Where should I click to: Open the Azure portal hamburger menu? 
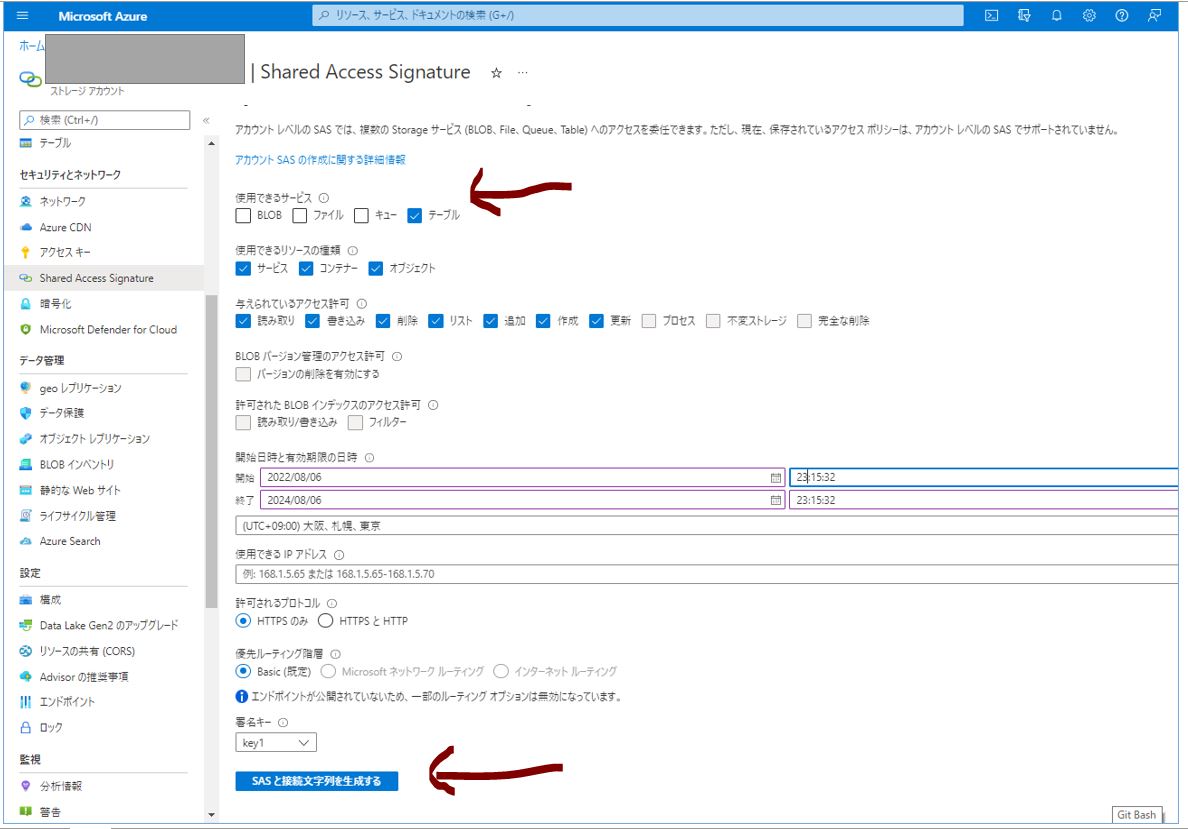[x=23, y=16]
